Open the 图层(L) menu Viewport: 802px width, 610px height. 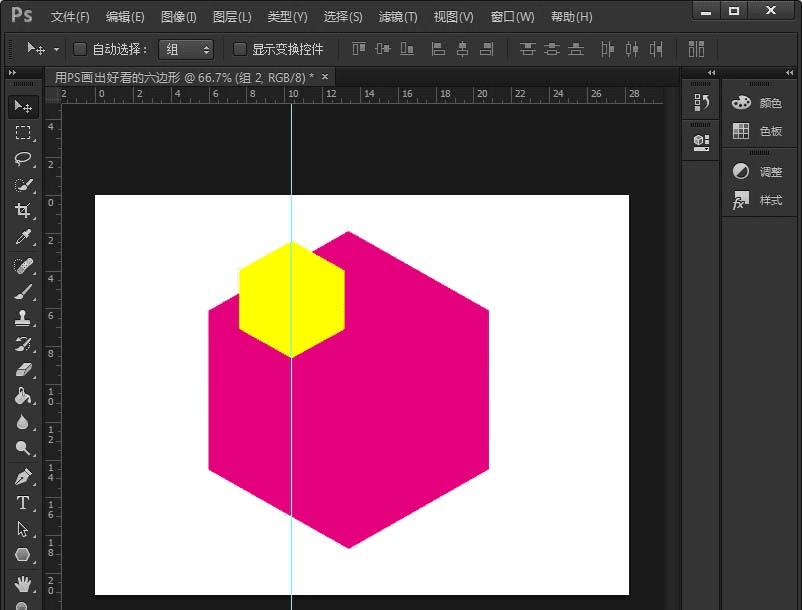pyautogui.click(x=232, y=17)
